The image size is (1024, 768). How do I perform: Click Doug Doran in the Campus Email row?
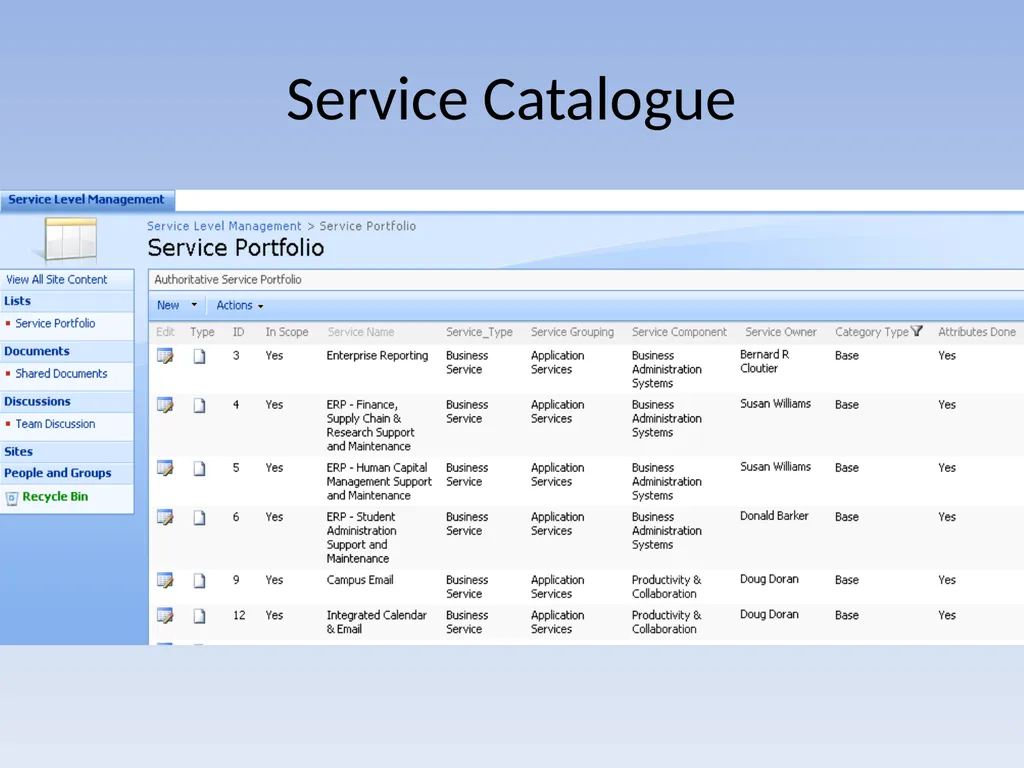pos(769,579)
